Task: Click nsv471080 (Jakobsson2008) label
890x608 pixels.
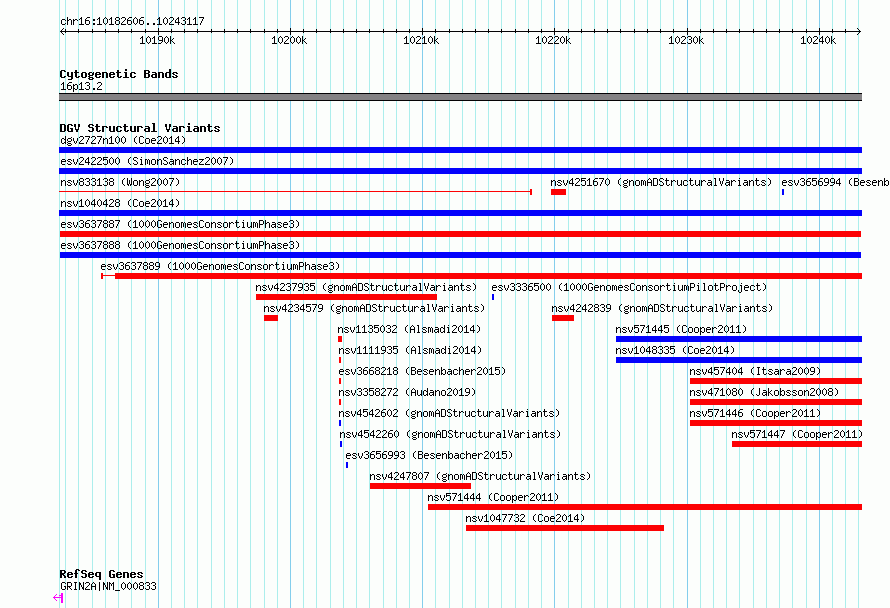Action: pos(764,392)
